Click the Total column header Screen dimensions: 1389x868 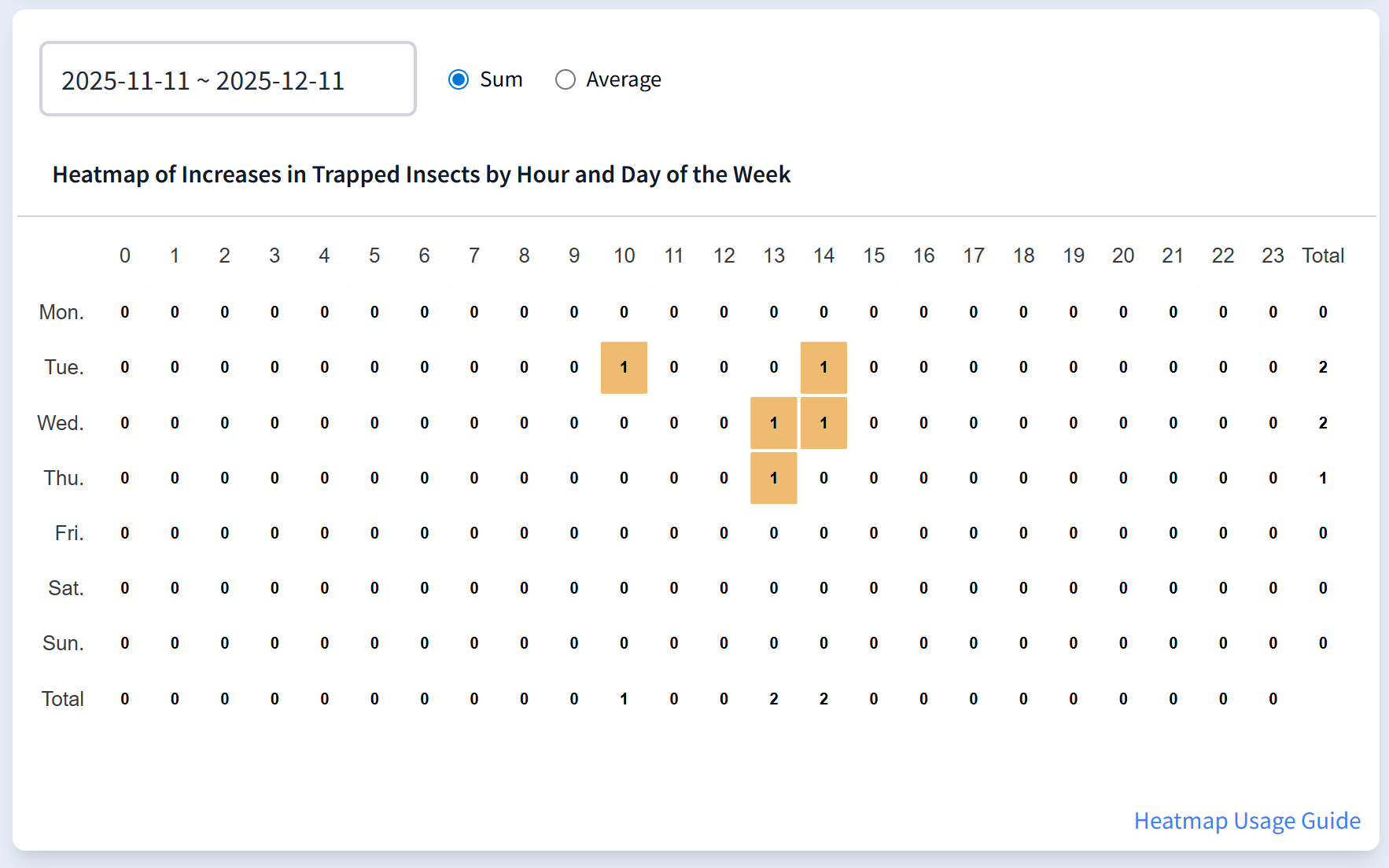[x=1324, y=256]
